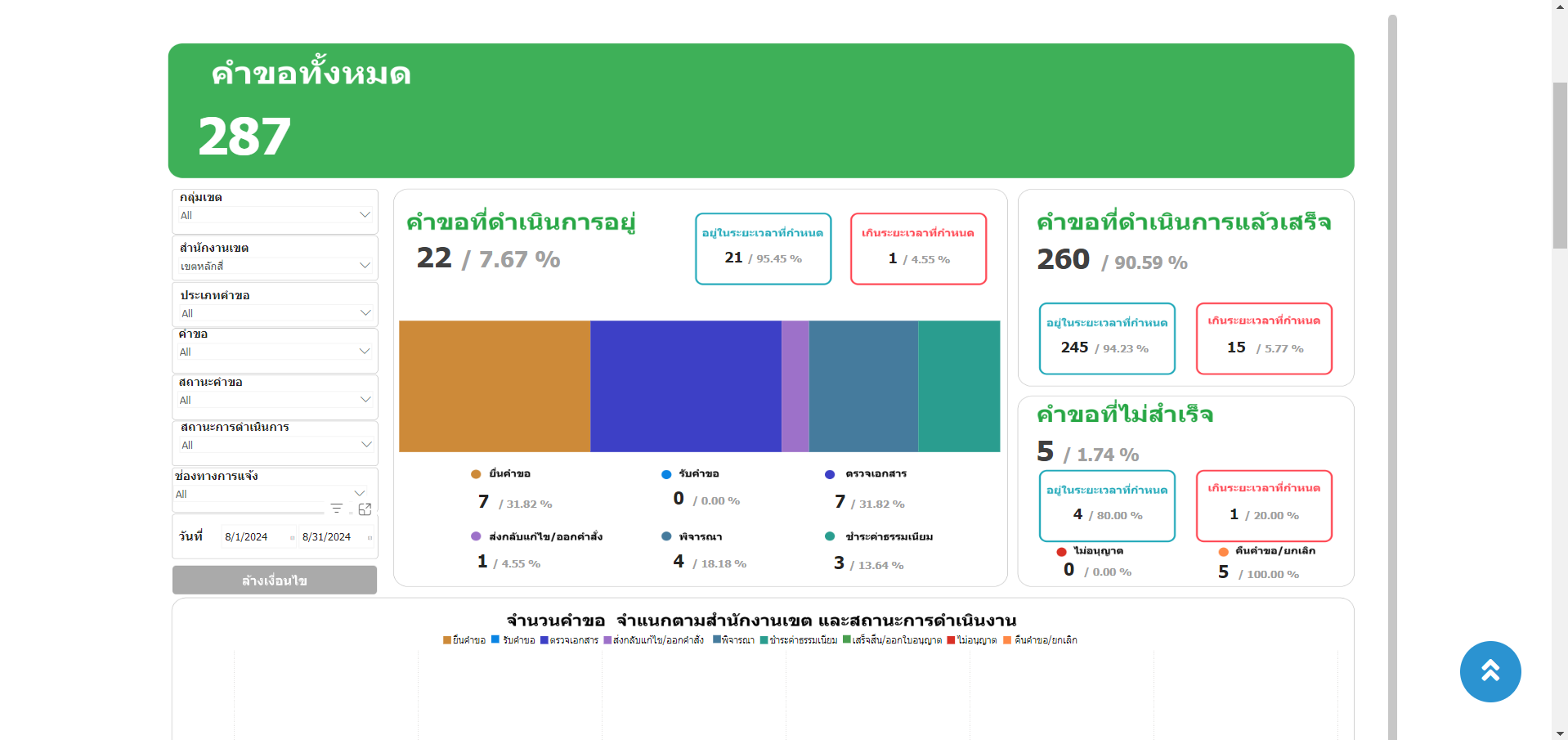1568x740 pixels.
Task: Open focus mode icon on ช่องทางการแจ้ง slicer
Action: 365,509
